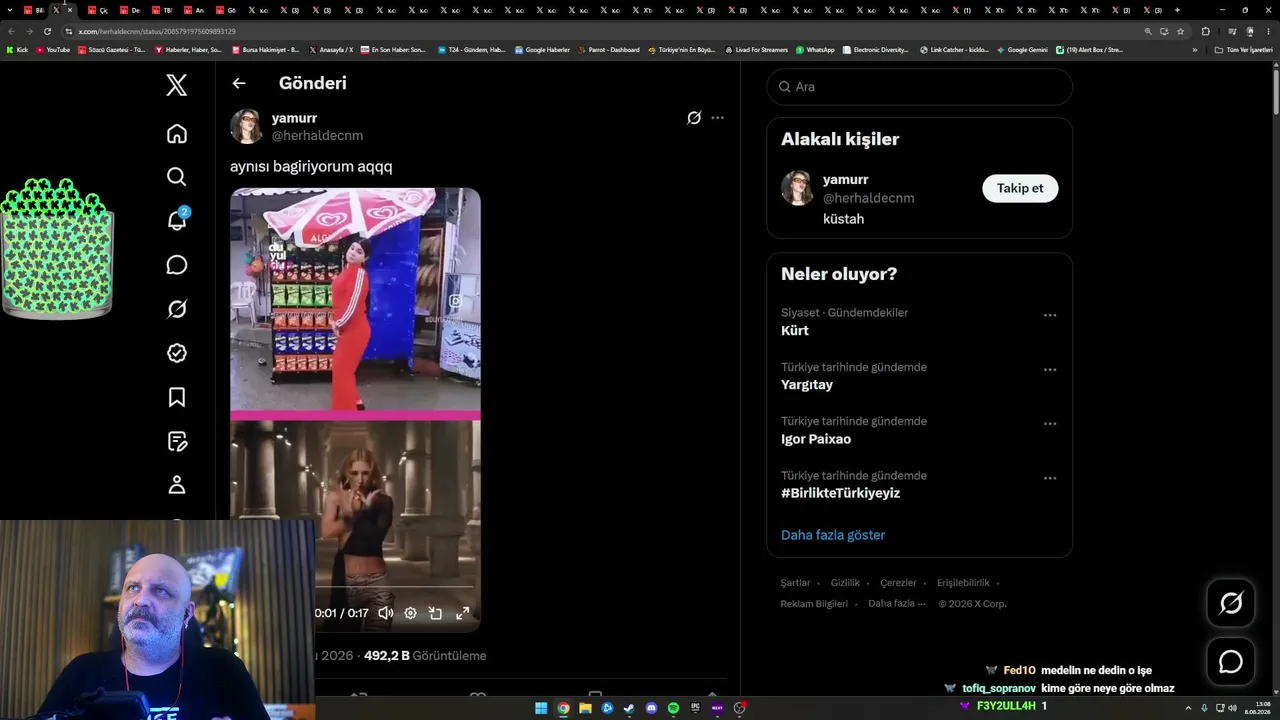The height and width of the screenshot is (720, 1280).
Task: Mute the video with the speaker icon
Action: coord(386,613)
